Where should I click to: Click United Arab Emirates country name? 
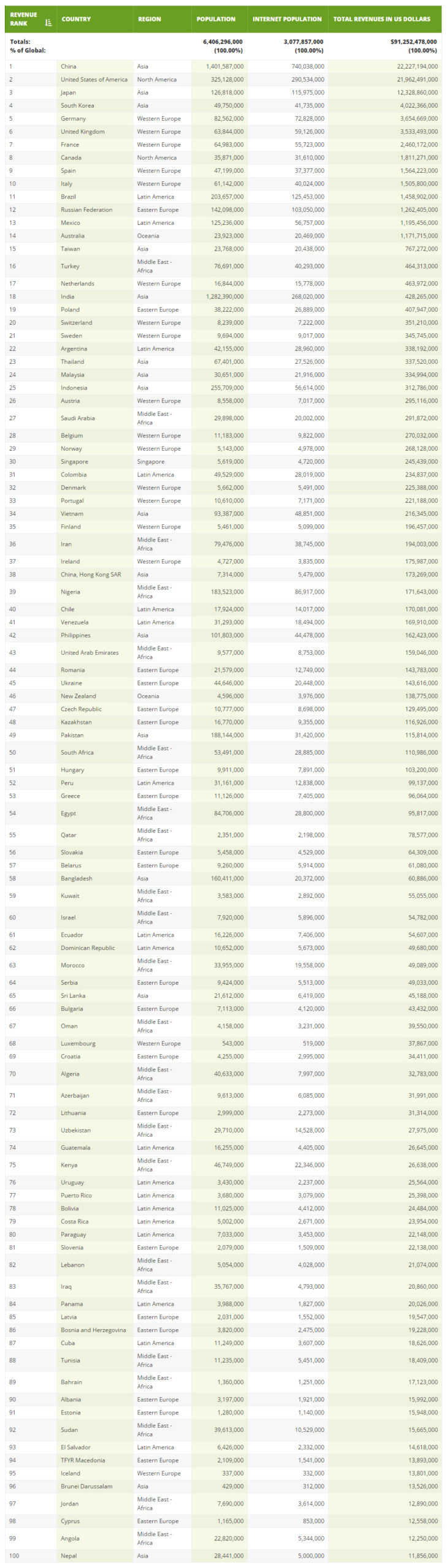[90, 652]
